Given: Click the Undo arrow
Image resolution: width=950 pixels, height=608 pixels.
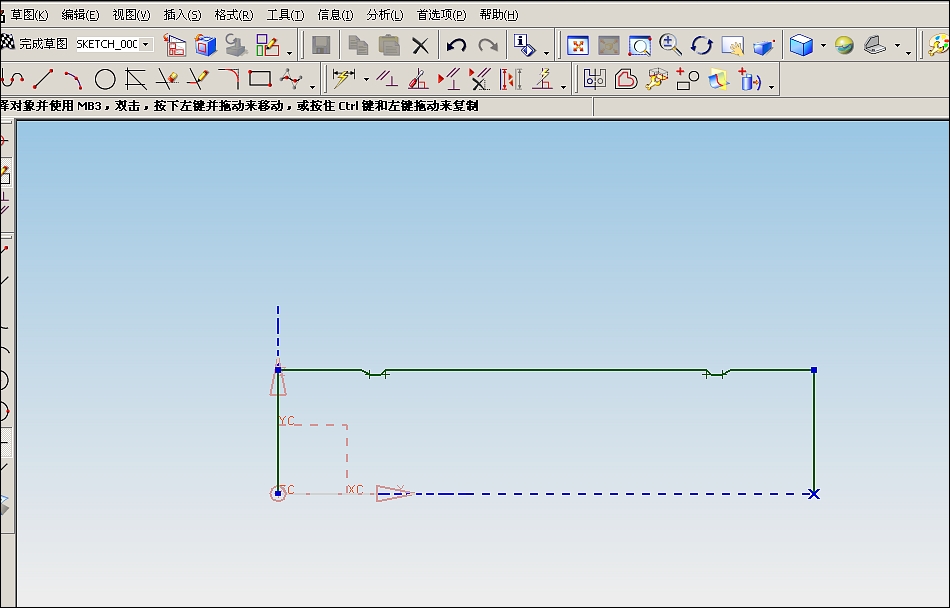Looking at the screenshot, I should [456, 45].
